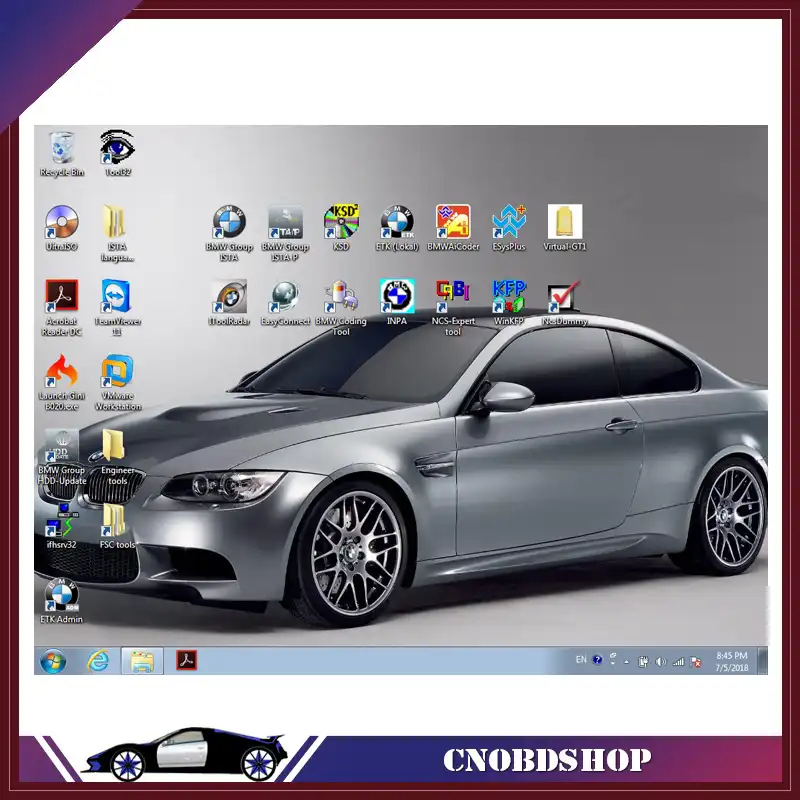The image size is (800, 800).
Task: Open Acrobat Reader DC desktop shortcut
Action: tap(62, 308)
